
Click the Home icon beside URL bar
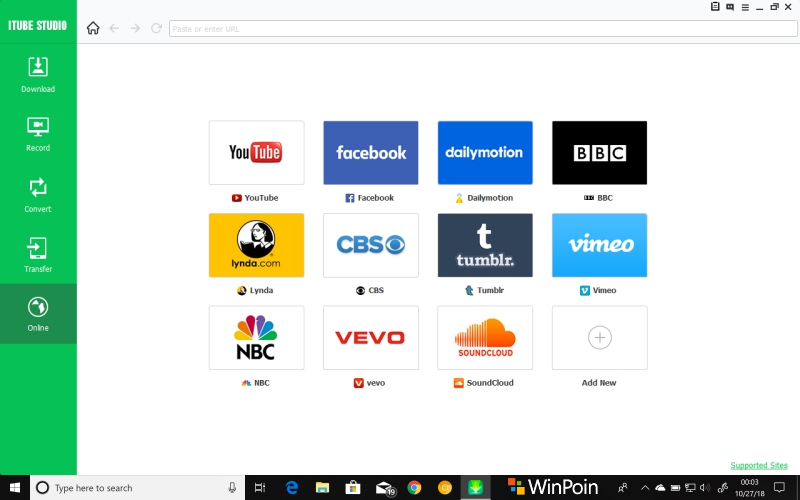click(93, 28)
